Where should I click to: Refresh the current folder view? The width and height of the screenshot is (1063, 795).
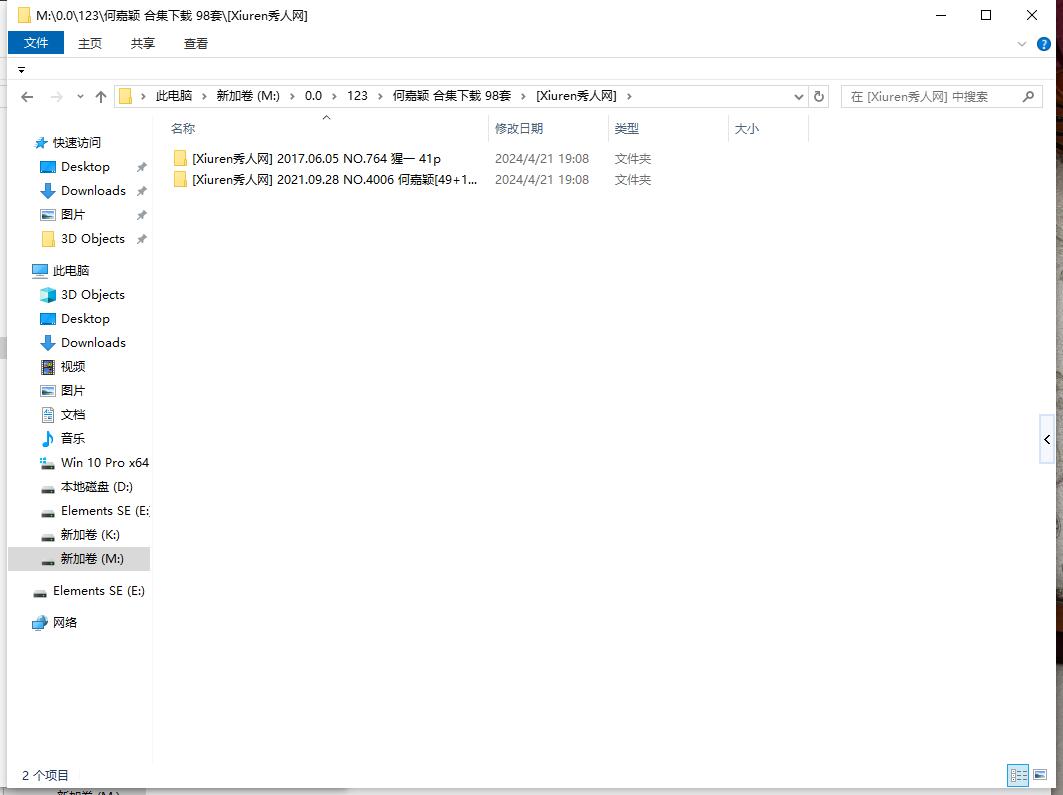(819, 97)
